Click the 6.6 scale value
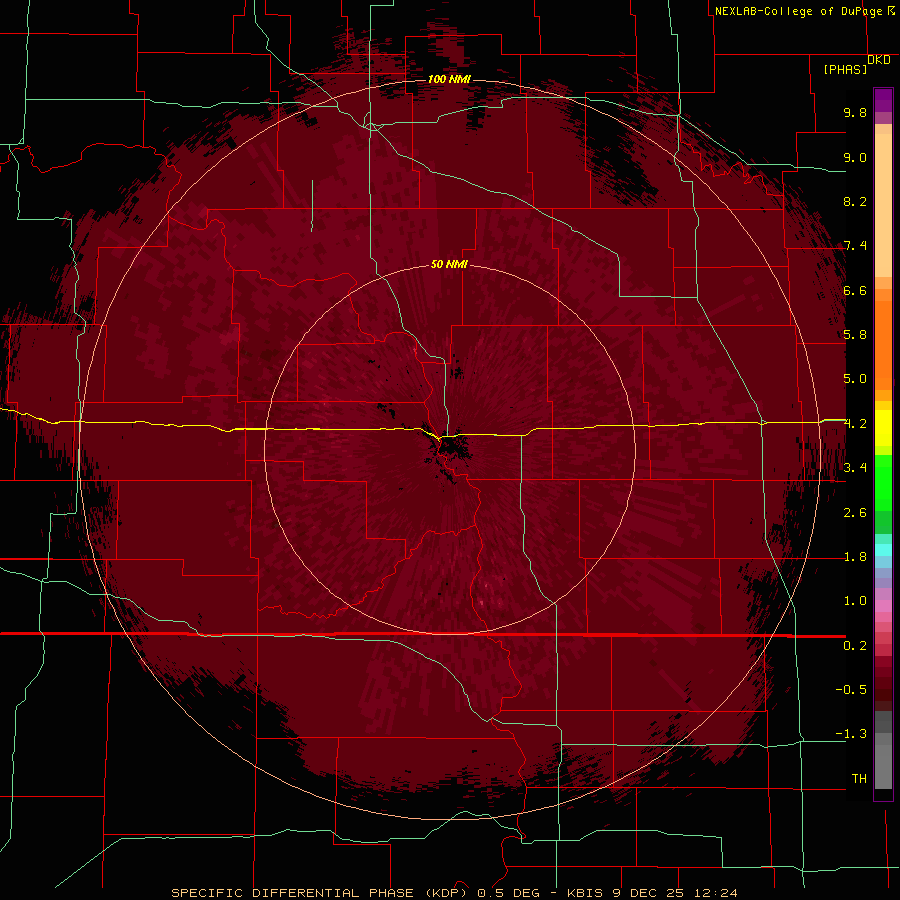The height and width of the screenshot is (900, 900). [855, 290]
